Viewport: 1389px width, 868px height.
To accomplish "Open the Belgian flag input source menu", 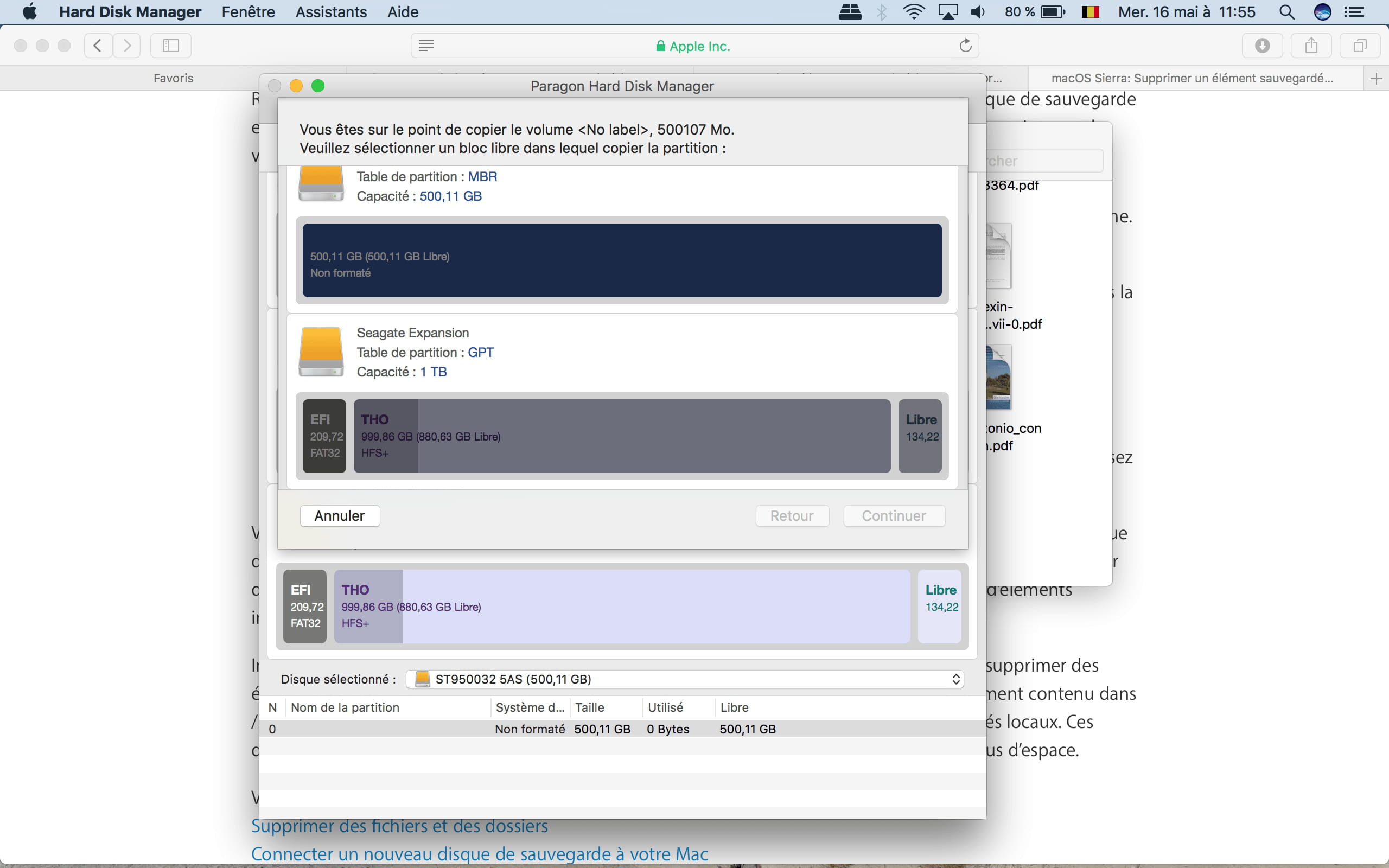I will point(1090,11).
